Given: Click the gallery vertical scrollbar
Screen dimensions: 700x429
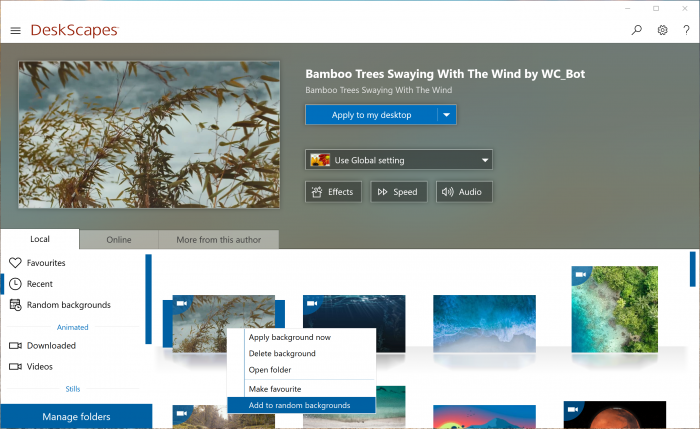Looking at the screenshot, I should click(692, 269).
